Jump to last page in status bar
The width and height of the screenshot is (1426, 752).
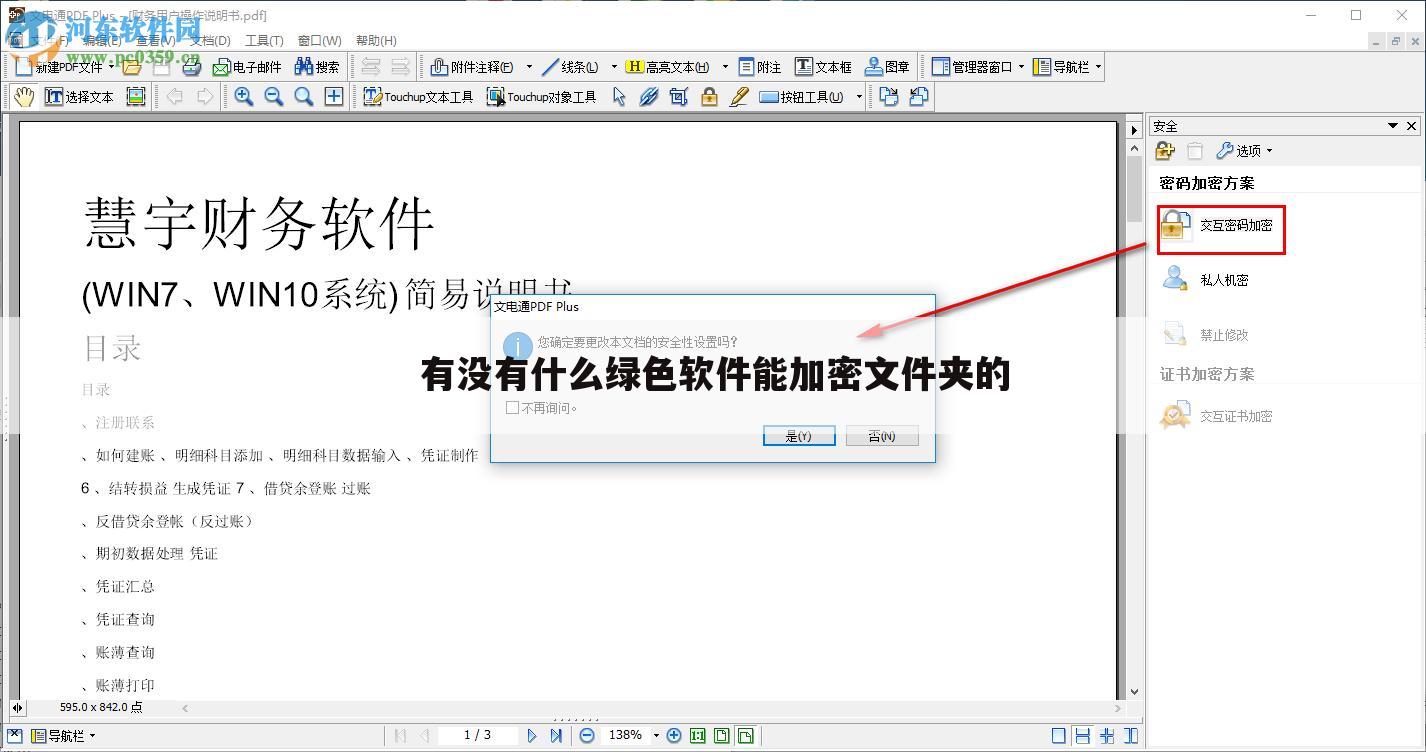coord(557,735)
